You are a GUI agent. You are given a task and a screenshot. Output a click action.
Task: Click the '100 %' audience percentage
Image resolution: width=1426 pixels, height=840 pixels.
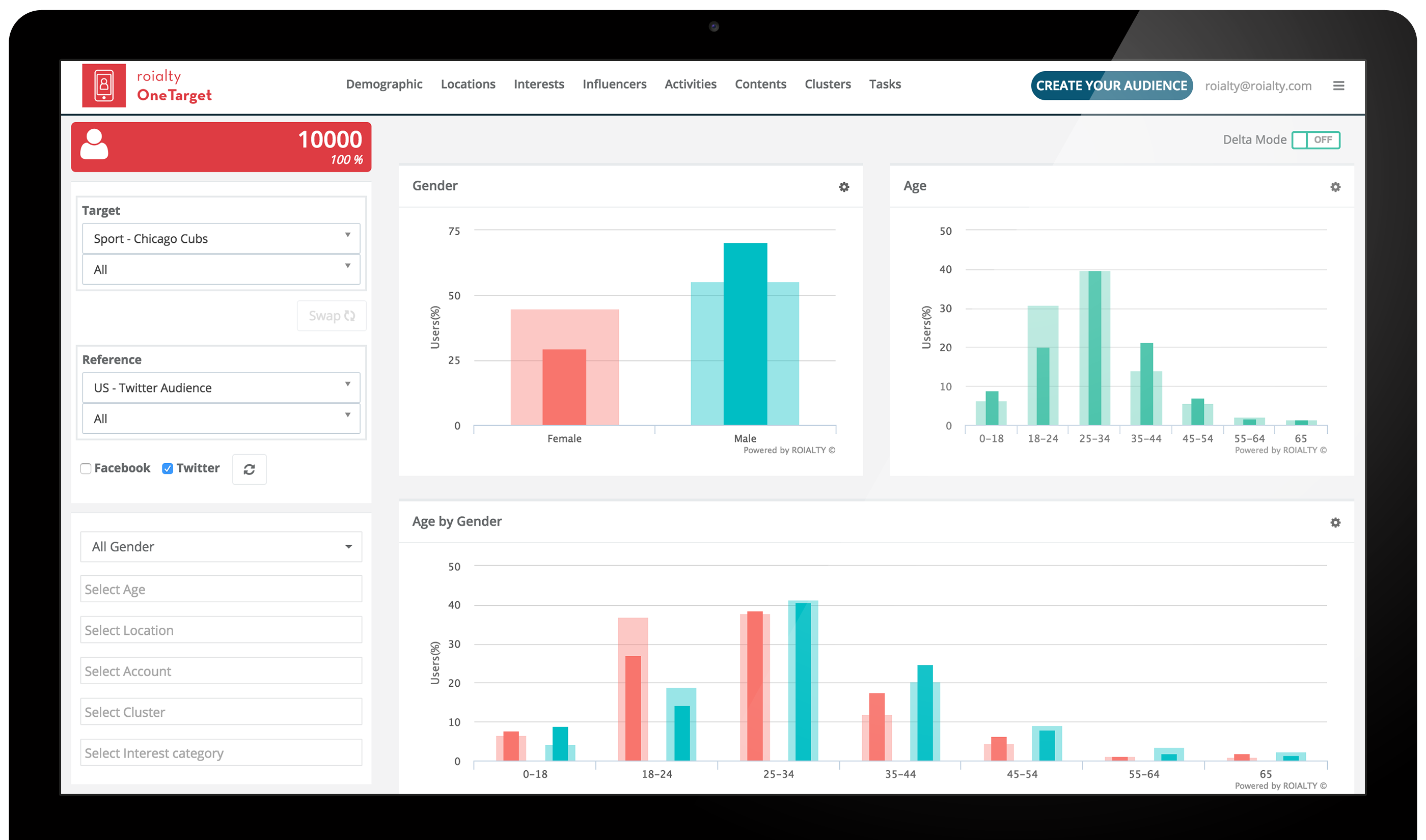pos(346,160)
